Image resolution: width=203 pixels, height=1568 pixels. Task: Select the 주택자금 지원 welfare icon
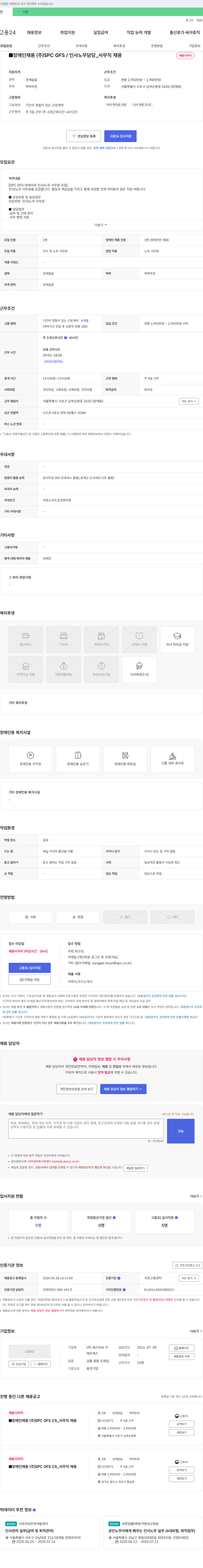[x=26, y=670]
